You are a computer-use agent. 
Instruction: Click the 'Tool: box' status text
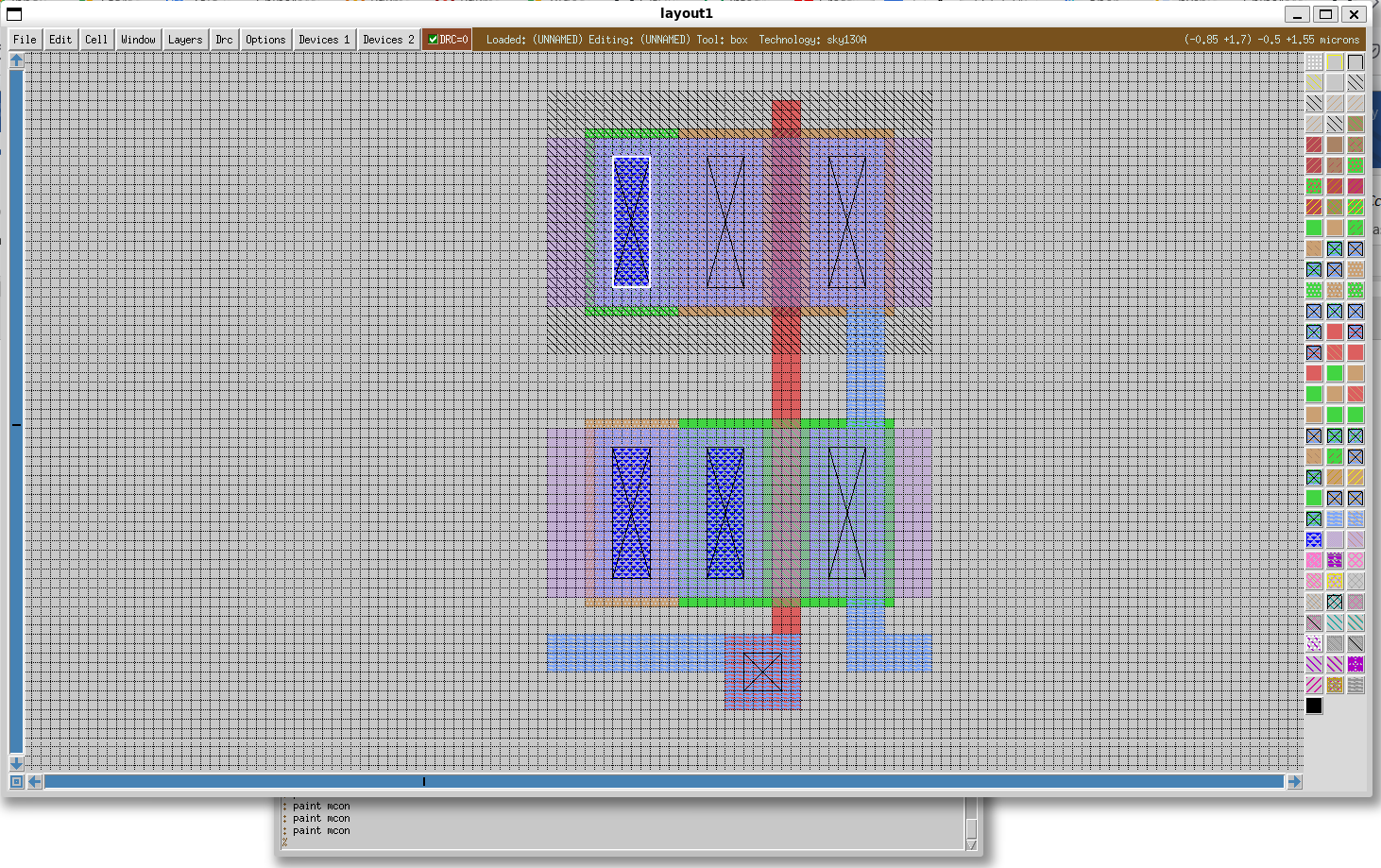click(722, 40)
